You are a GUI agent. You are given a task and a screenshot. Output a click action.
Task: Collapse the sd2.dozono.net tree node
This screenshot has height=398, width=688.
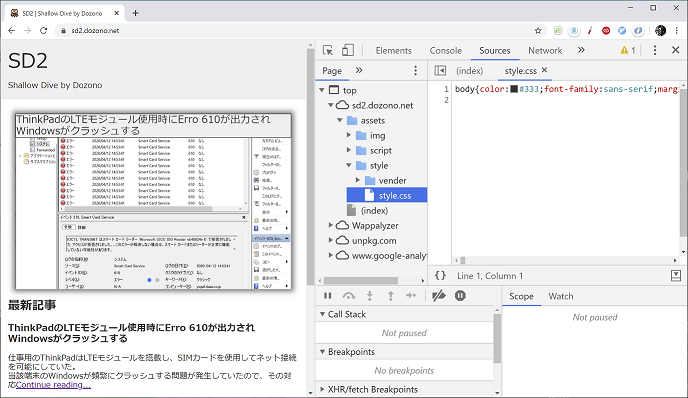pyautogui.click(x=330, y=105)
